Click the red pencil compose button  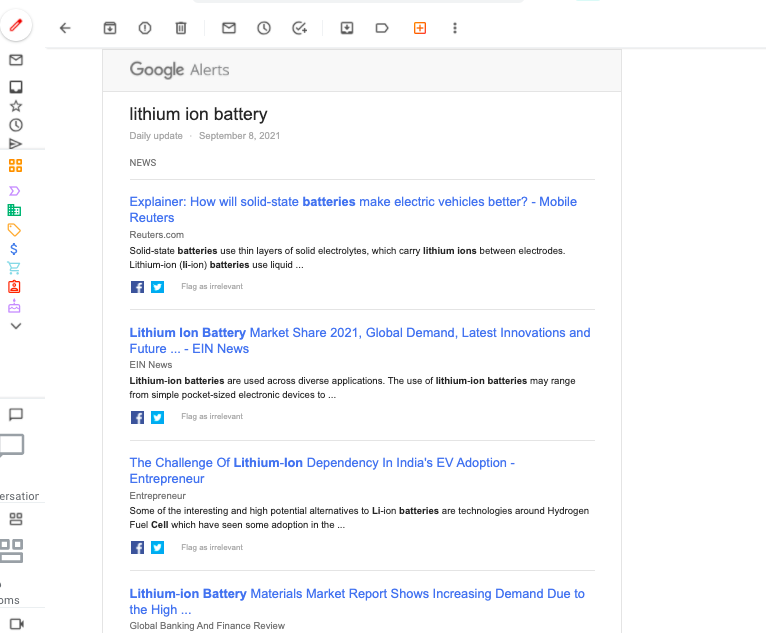coord(16,25)
